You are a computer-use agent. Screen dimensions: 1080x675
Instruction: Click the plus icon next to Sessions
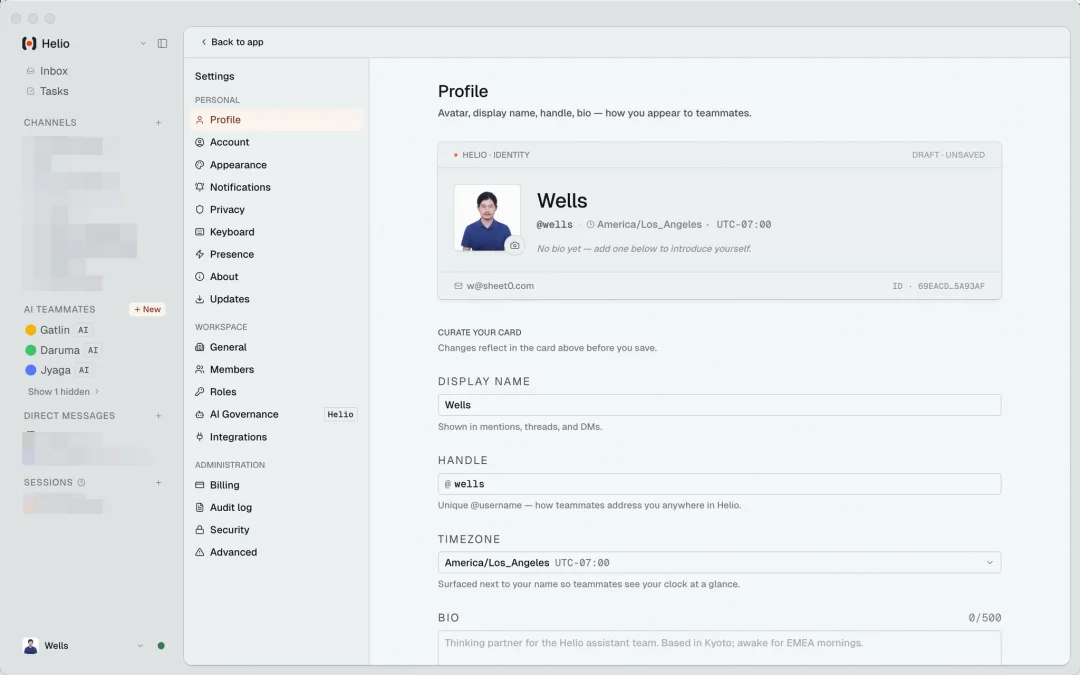click(x=158, y=483)
